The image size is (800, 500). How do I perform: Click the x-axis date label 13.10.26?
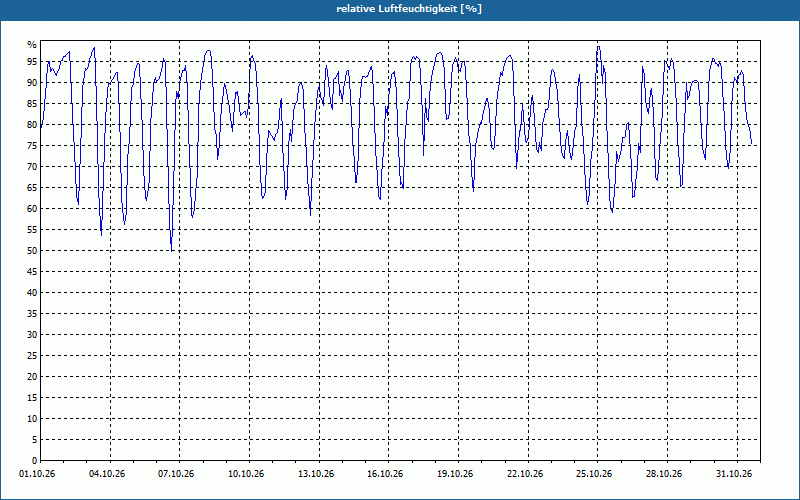pos(316,474)
